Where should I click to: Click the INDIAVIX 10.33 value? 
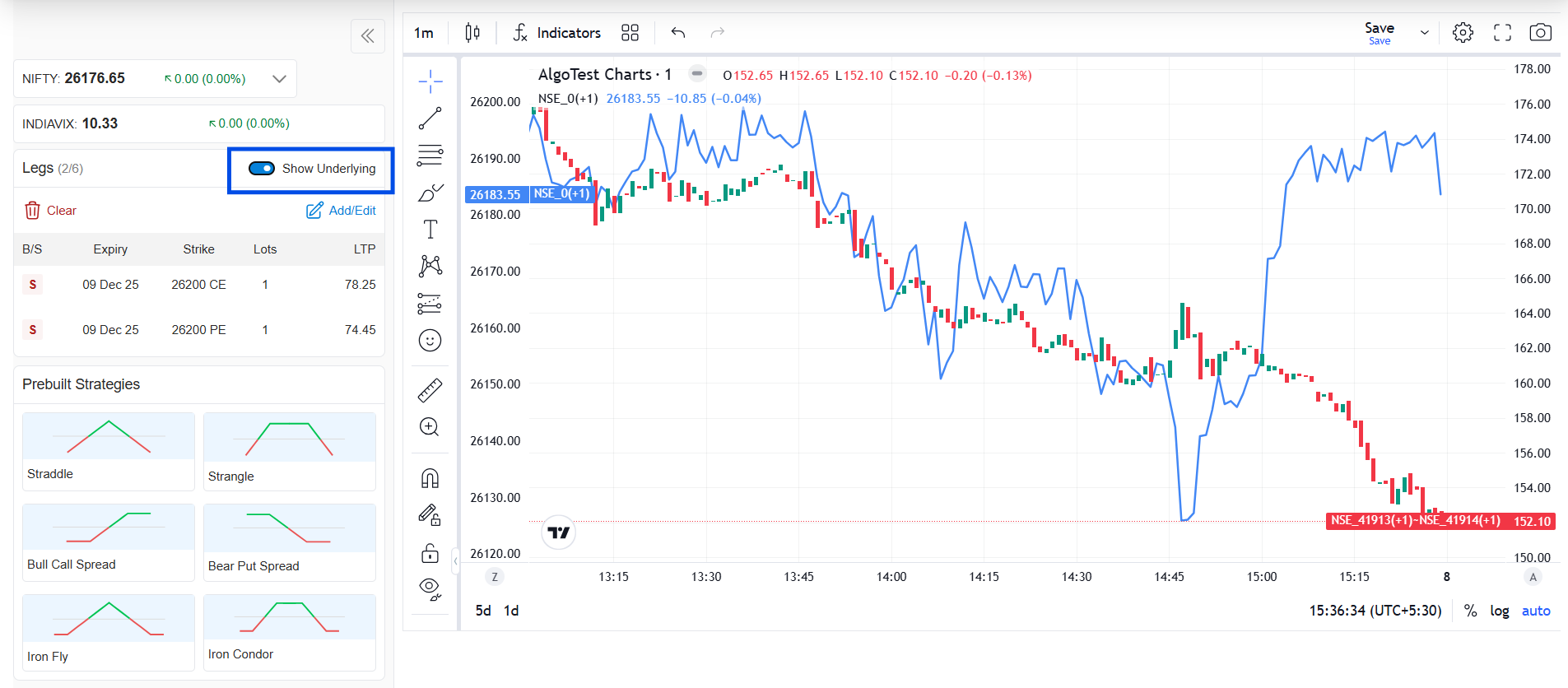[100, 123]
